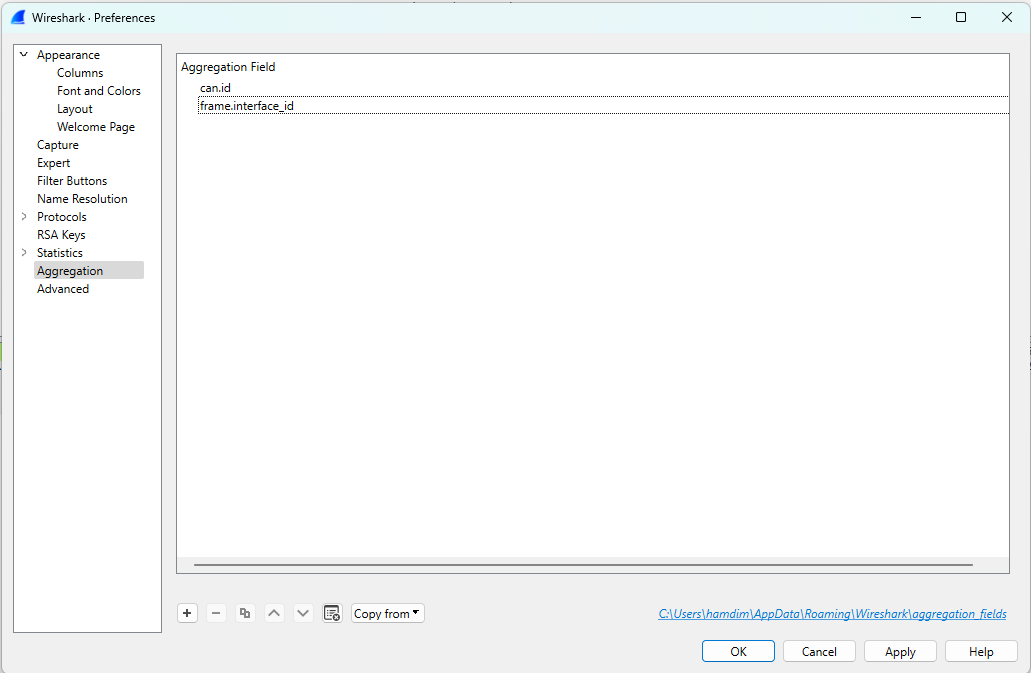Screen dimensions: 1031x673
Task: Go to Expert preferences
Action: coord(53,162)
